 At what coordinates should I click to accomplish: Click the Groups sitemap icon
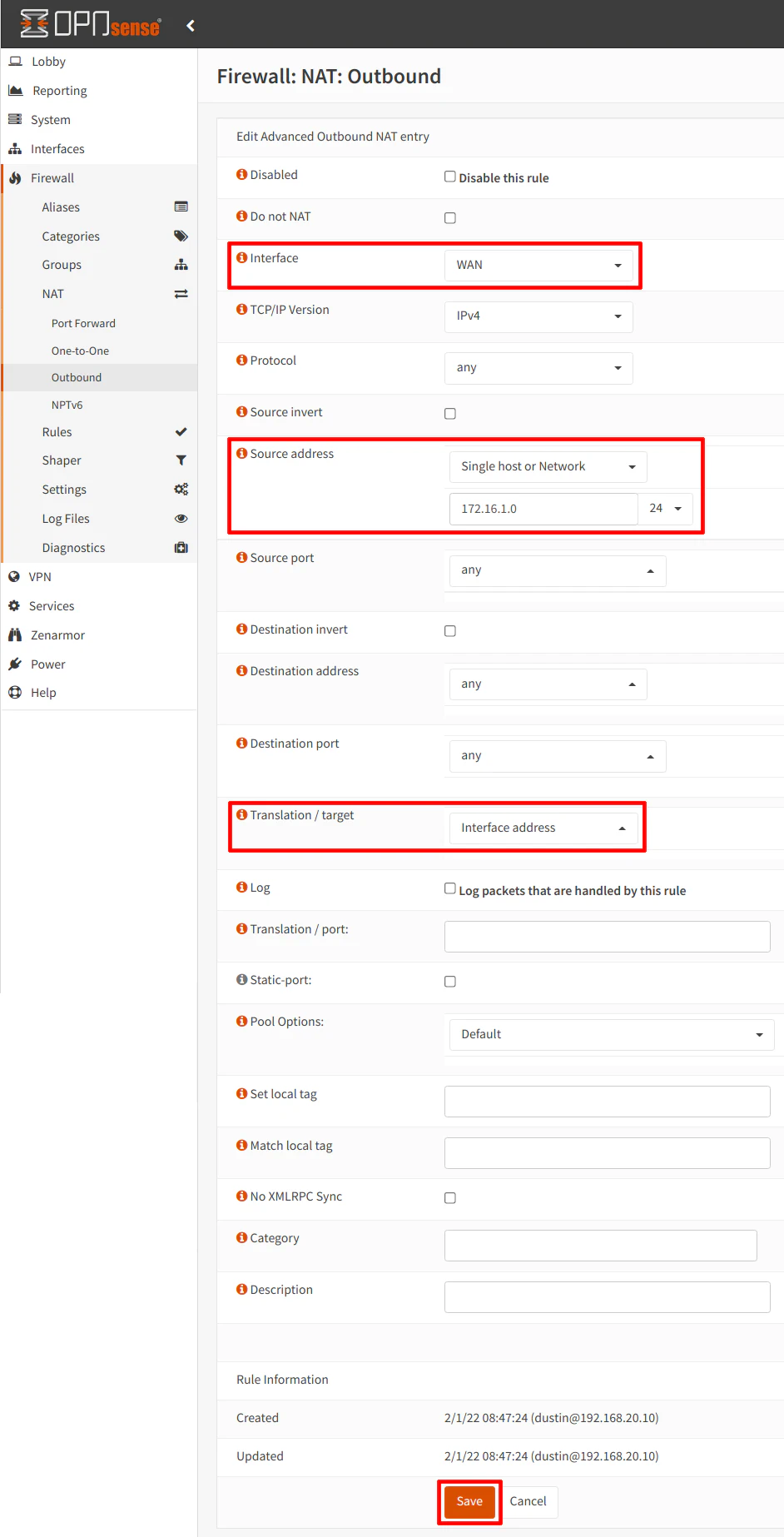(181, 265)
